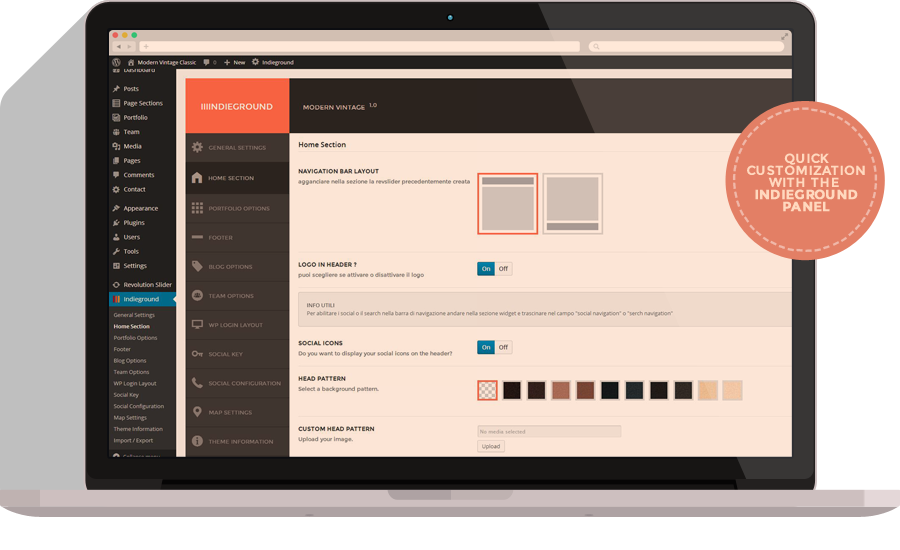The width and height of the screenshot is (900, 550).
Task: Open Theme Information submenu link
Action: (138, 429)
